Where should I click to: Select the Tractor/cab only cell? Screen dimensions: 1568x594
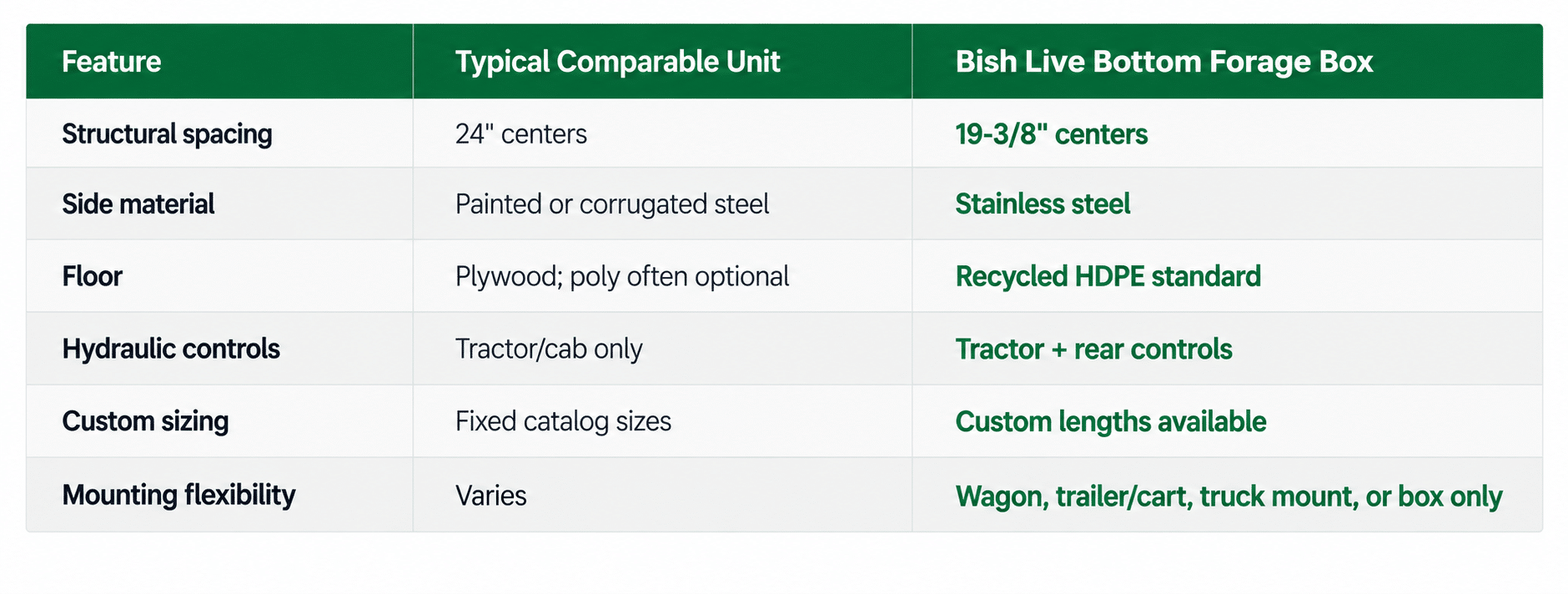click(548, 349)
